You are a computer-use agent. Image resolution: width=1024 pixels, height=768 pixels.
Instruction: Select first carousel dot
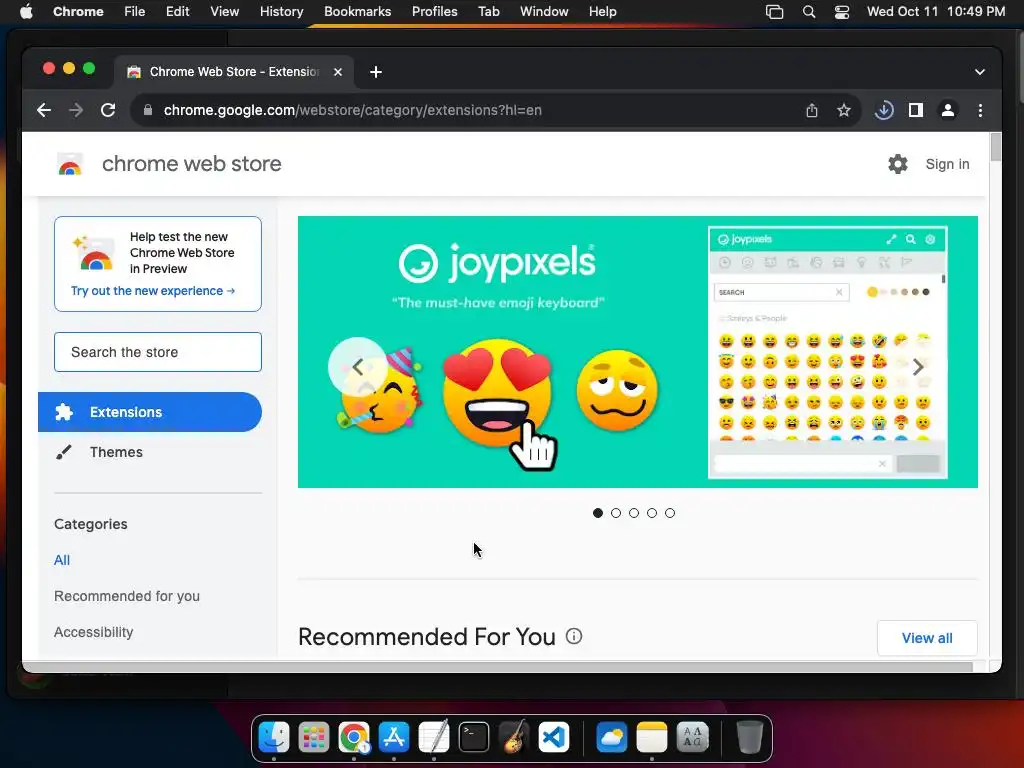598,513
